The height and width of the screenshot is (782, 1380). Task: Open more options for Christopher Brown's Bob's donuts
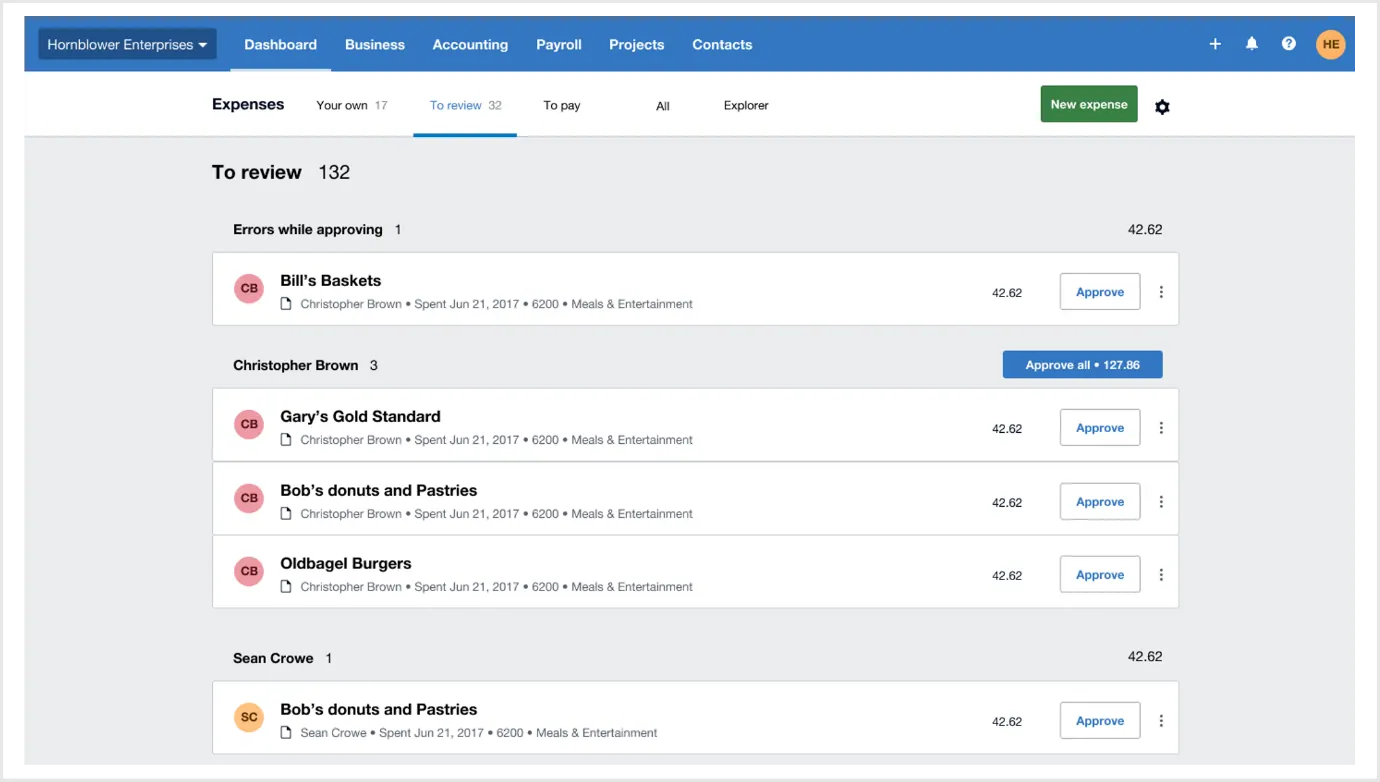1161,502
